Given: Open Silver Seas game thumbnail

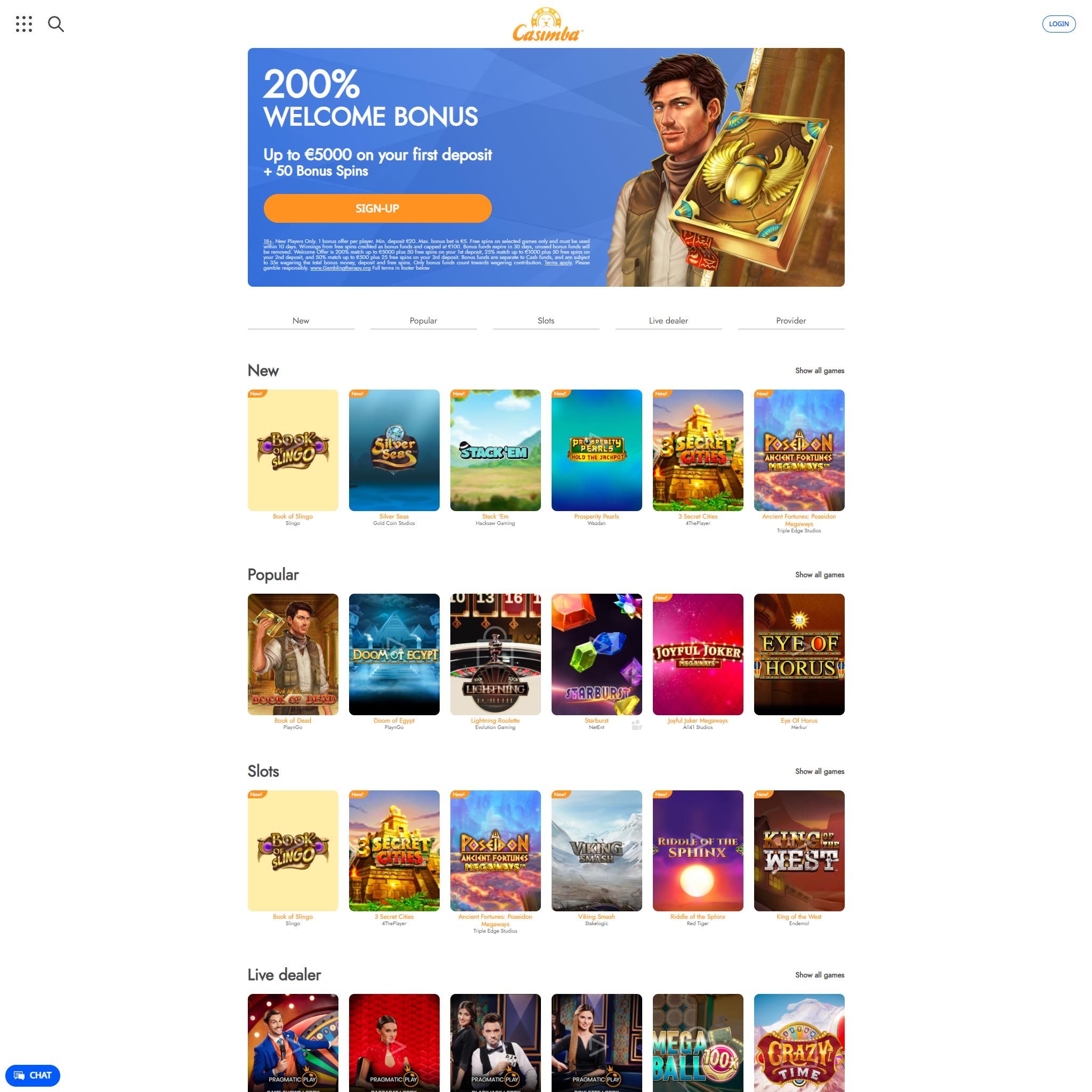Looking at the screenshot, I should coord(394,450).
